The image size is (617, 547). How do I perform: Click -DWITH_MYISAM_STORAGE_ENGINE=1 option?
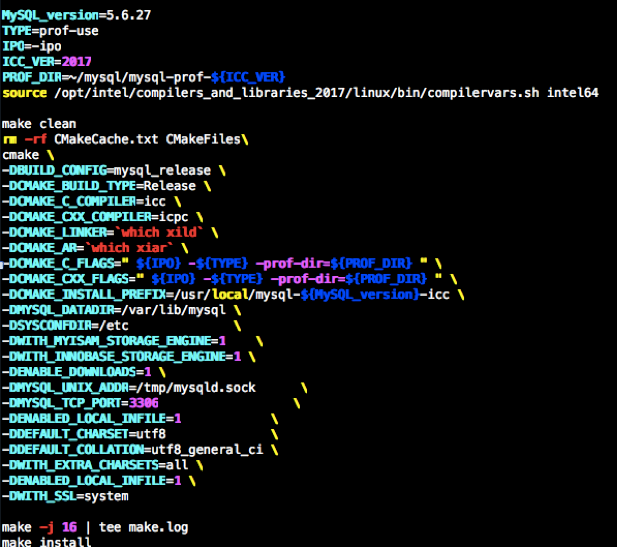coord(114,341)
